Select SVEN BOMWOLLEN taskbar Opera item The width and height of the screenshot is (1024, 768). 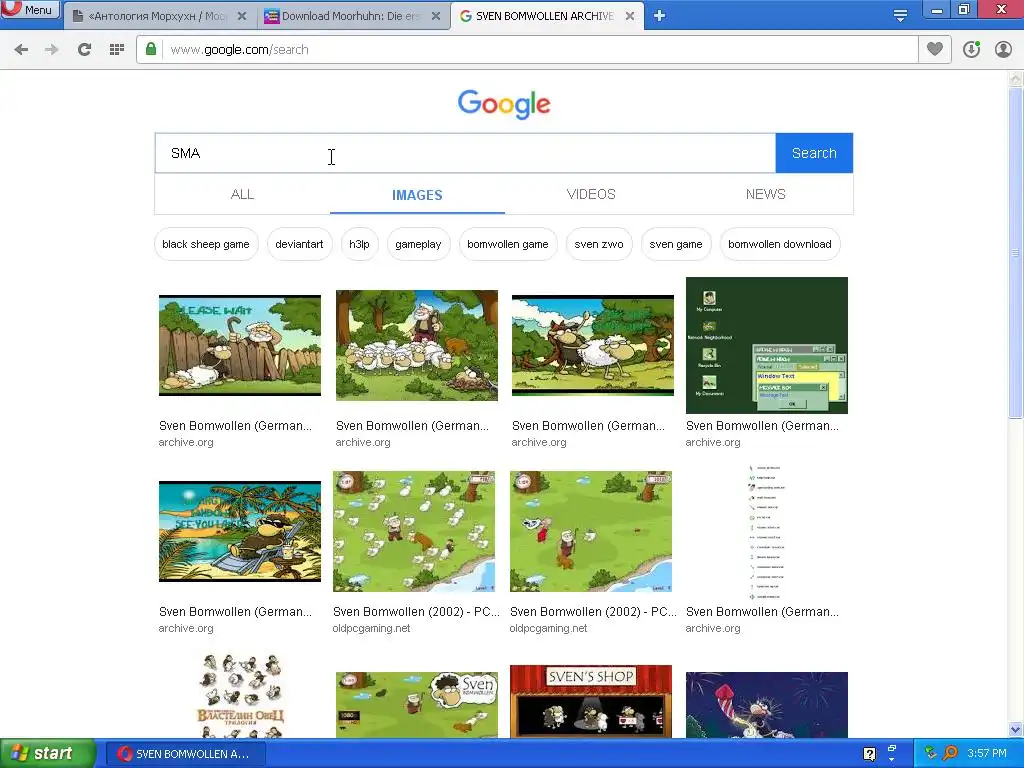[x=185, y=754]
